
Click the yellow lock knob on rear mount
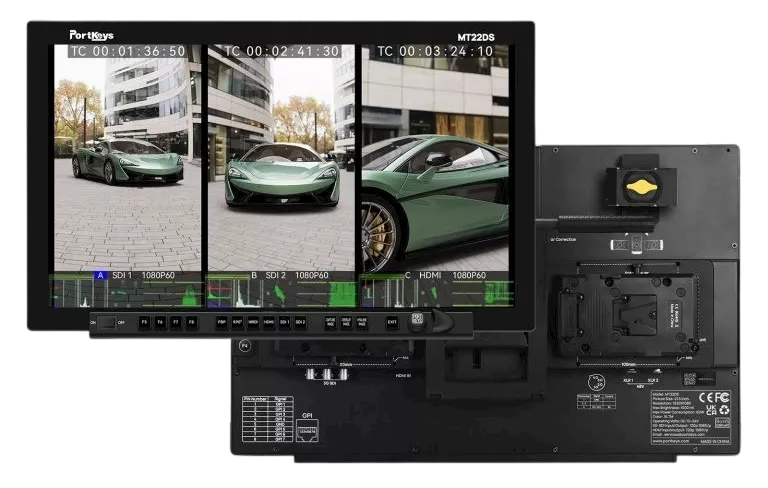640,186
